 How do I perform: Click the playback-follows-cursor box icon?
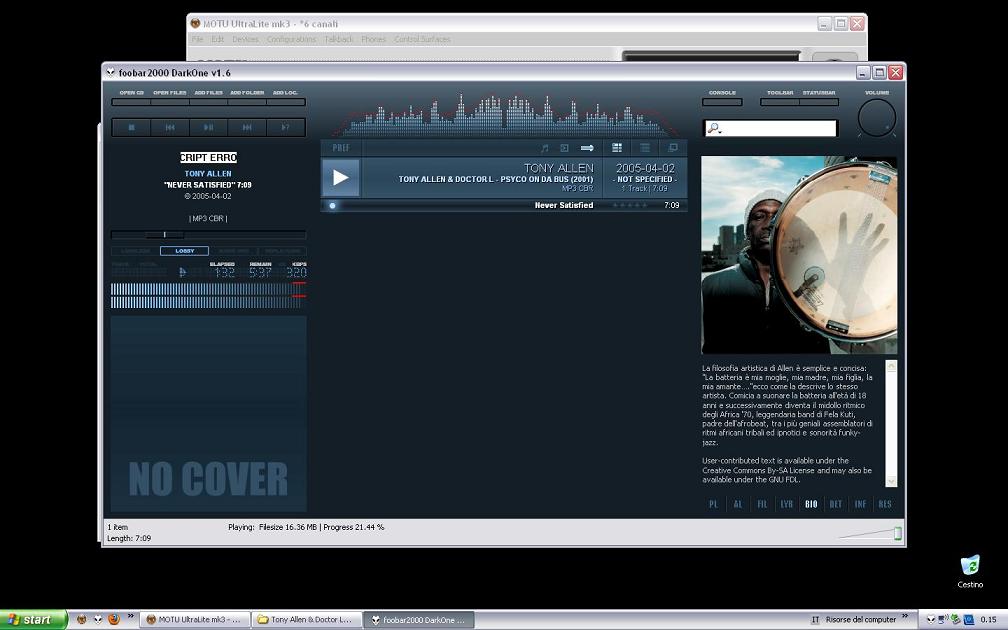point(564,148)
